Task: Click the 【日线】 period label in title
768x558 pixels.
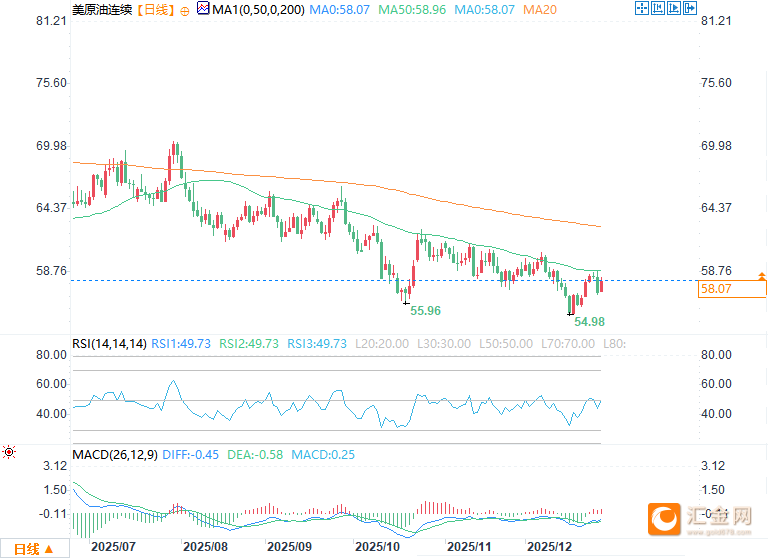Action: click(x=155, y=10)
